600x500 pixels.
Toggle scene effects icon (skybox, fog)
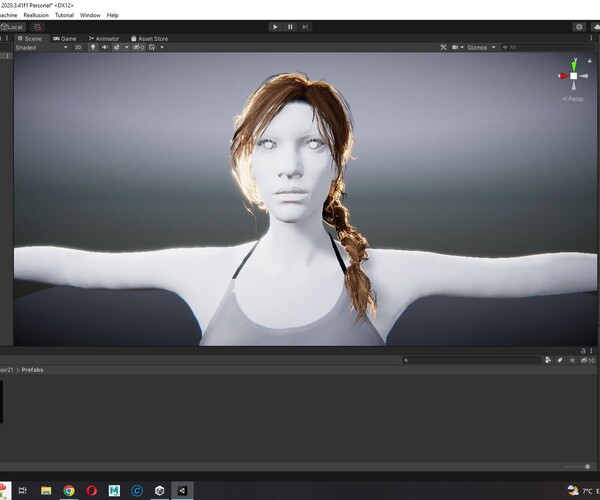pyautogui.click(x=116, y=47)
